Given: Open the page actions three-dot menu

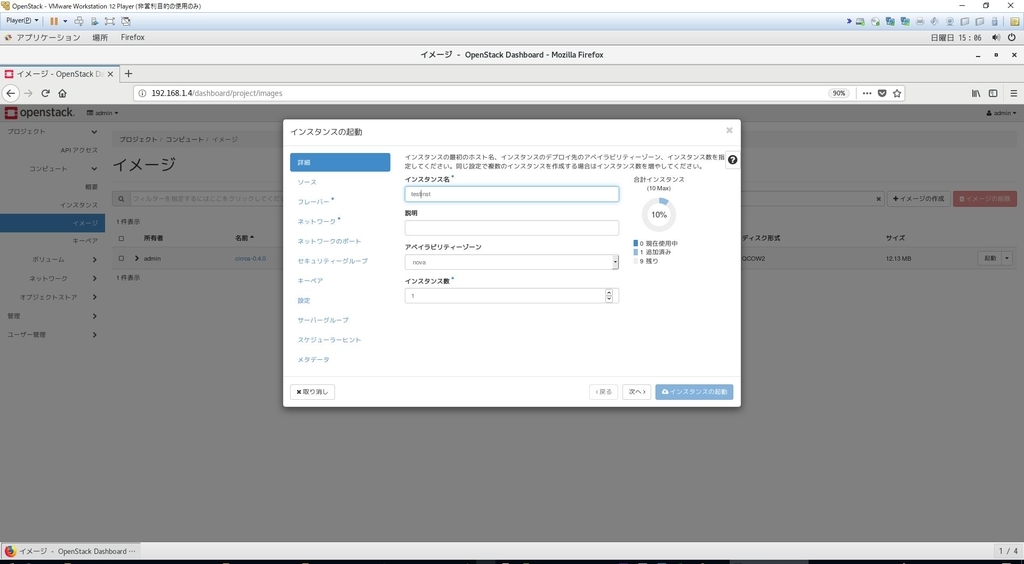Looking at the screenshot, I should pyautogui.click(x=867, y=93).
